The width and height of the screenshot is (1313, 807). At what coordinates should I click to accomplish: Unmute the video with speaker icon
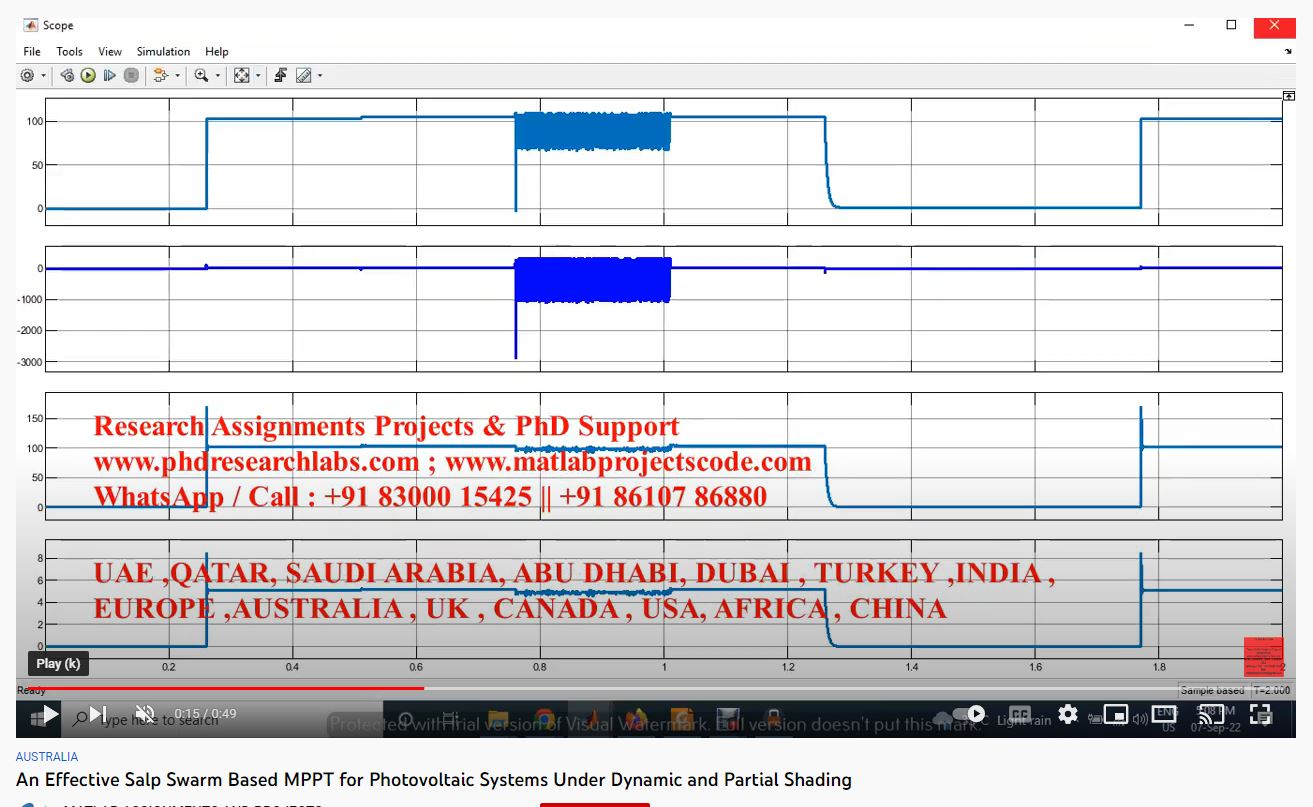pos(145,714)
